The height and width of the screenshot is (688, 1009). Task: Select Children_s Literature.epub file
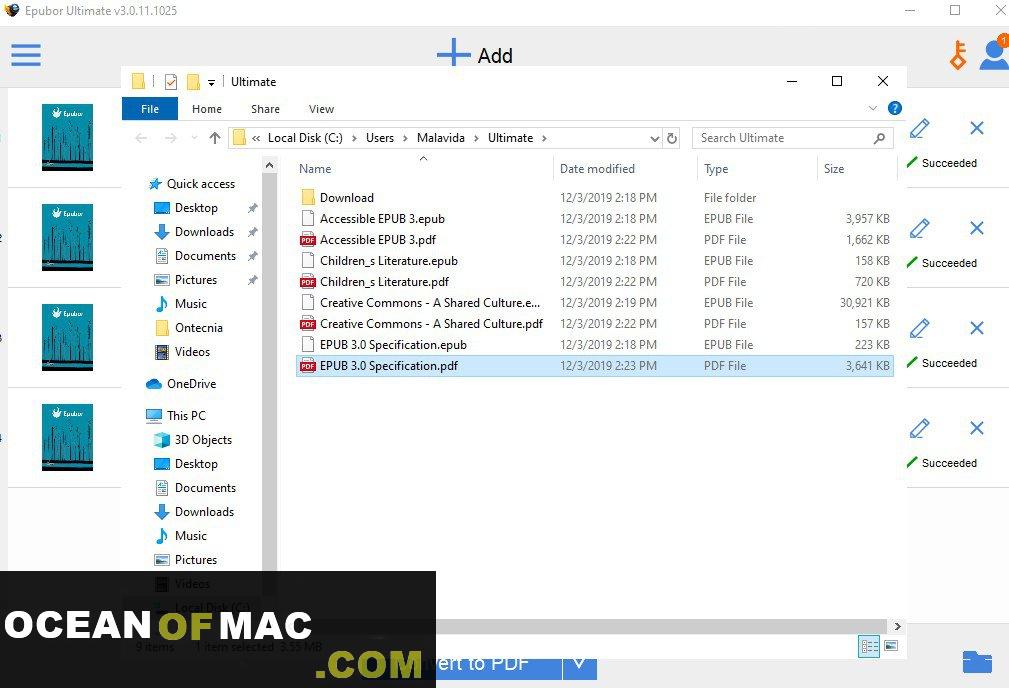coord(595,261)
